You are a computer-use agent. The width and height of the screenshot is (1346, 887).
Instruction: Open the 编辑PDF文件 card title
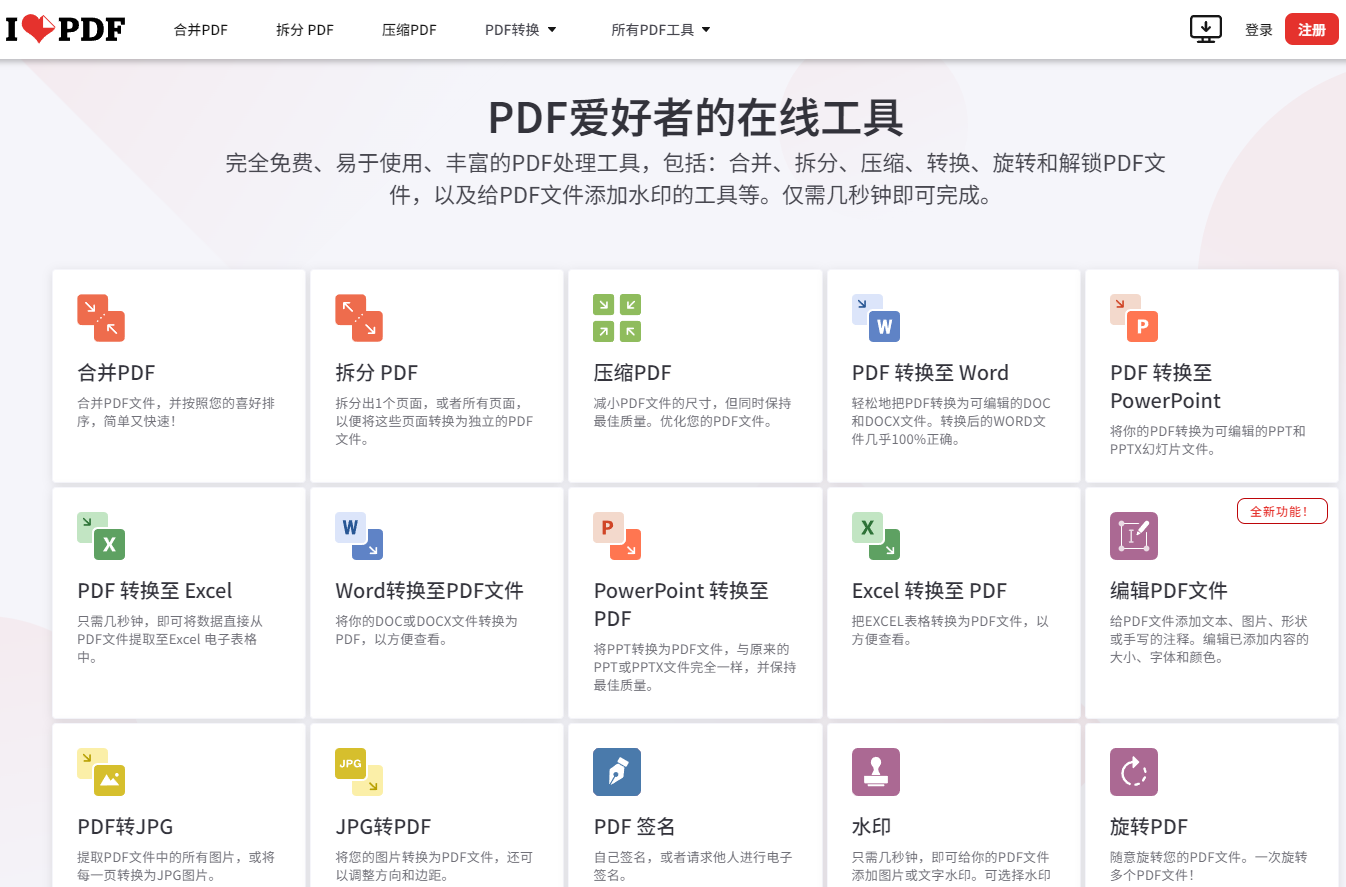[x=1169, y=591]
